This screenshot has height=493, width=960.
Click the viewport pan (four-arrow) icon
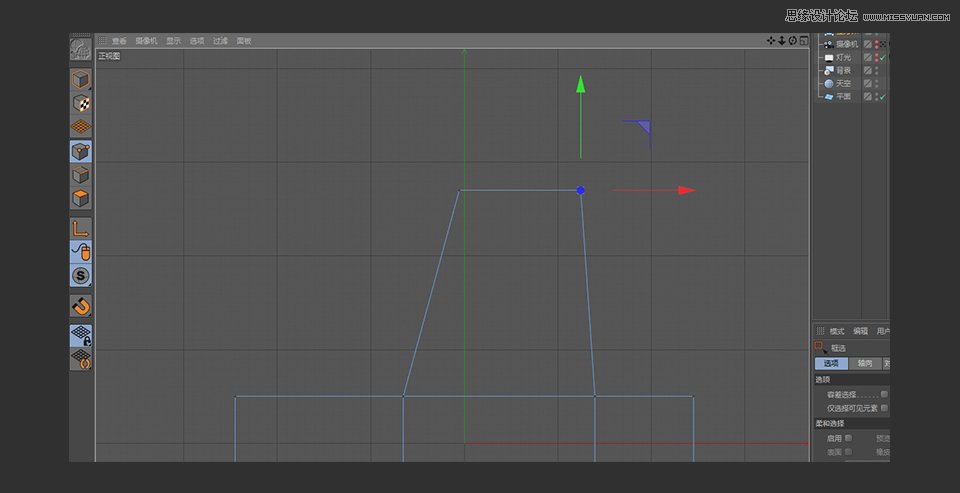(x=771, y=41)
